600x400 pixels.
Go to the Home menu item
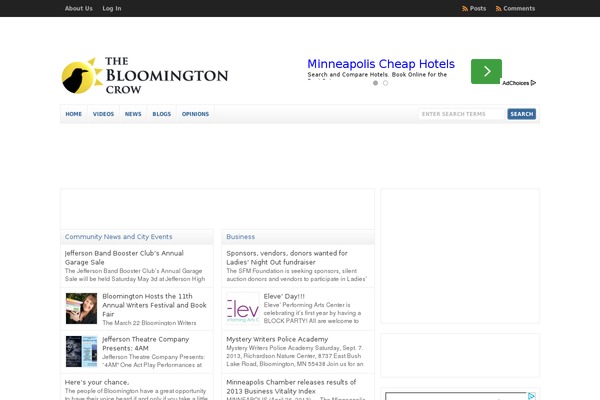coord(73,114)
